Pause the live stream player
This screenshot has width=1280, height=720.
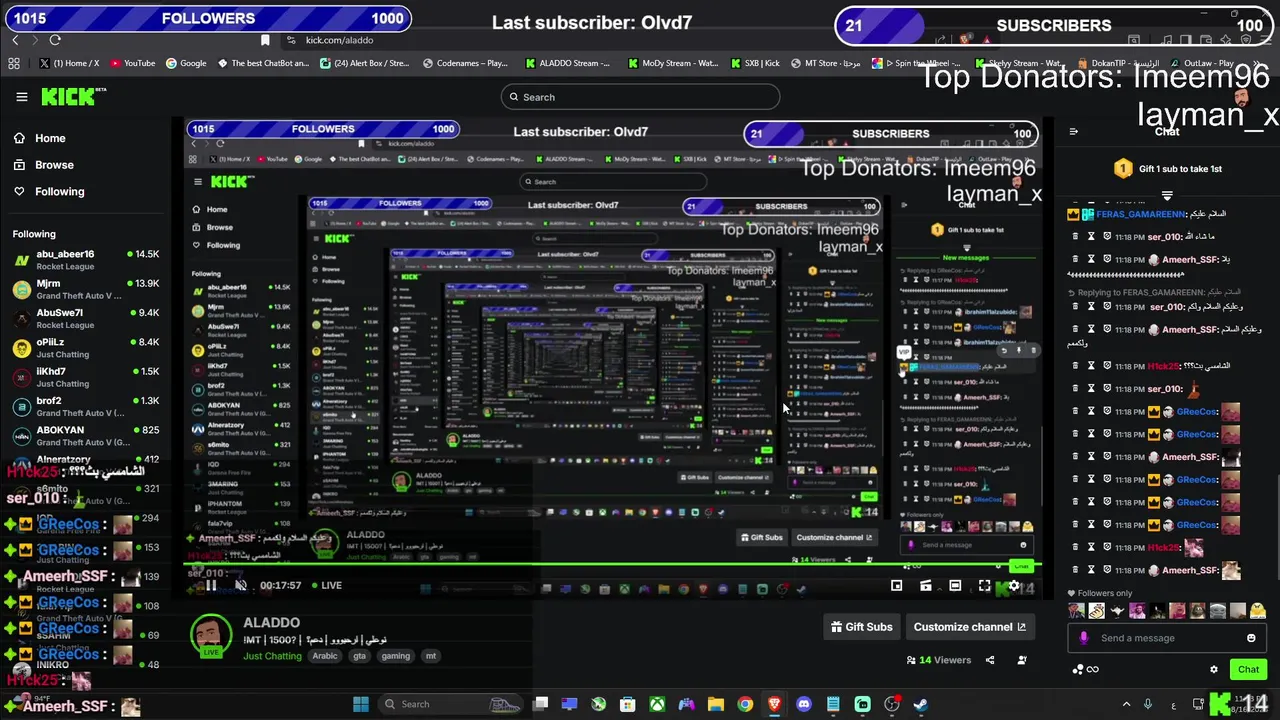[x=211, y=586]
